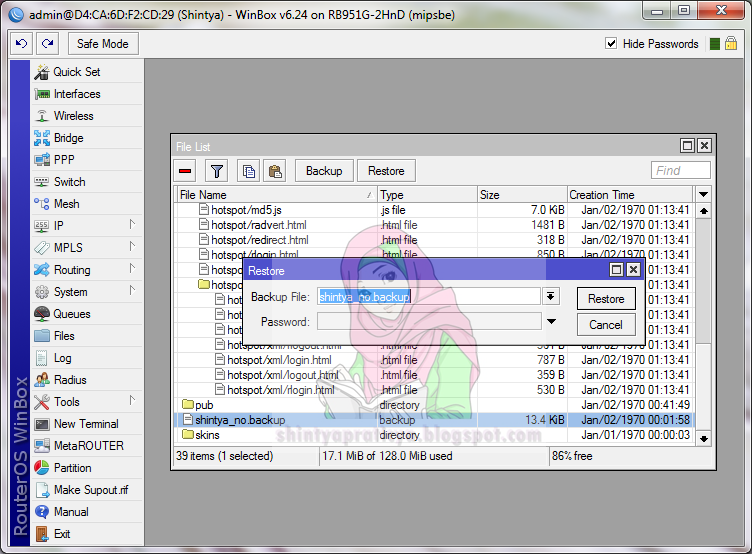Select hotspot/xml/rlogin.html file row

[435, 390]
